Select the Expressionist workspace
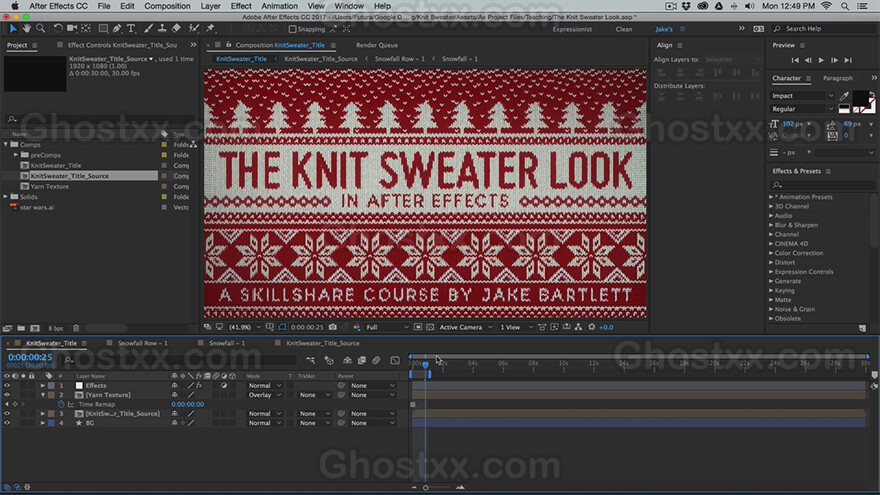The height and width of the screenshot is (495, 880). [x=572, y=29]
